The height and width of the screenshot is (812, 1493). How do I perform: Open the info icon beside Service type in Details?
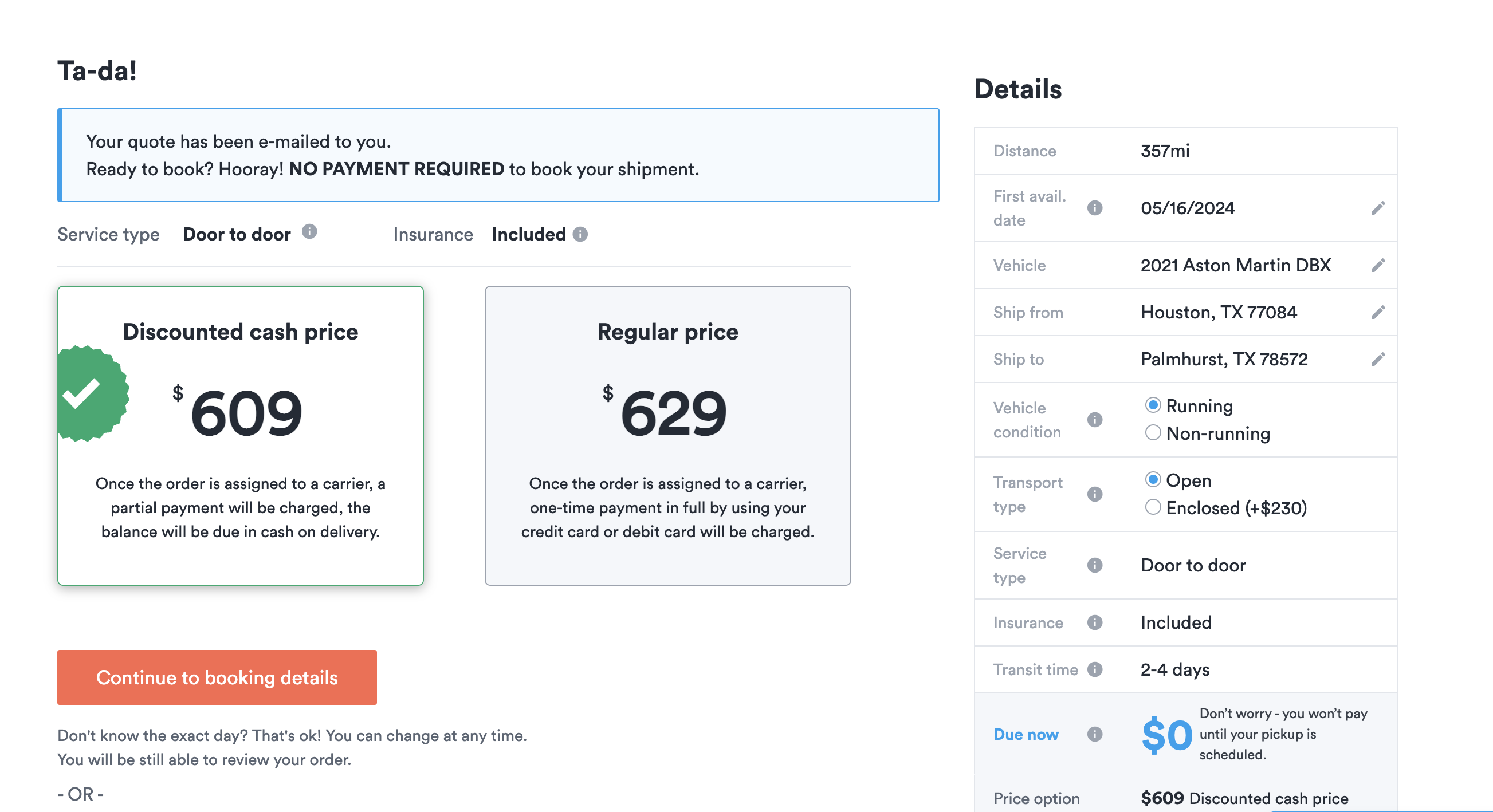[1095, 565]
